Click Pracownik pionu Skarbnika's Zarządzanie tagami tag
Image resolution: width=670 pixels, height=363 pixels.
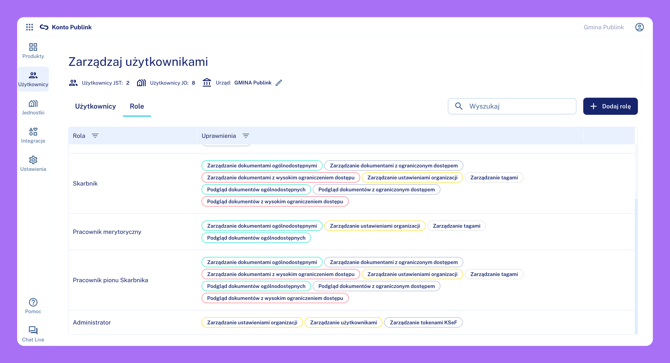click(494, 274)
